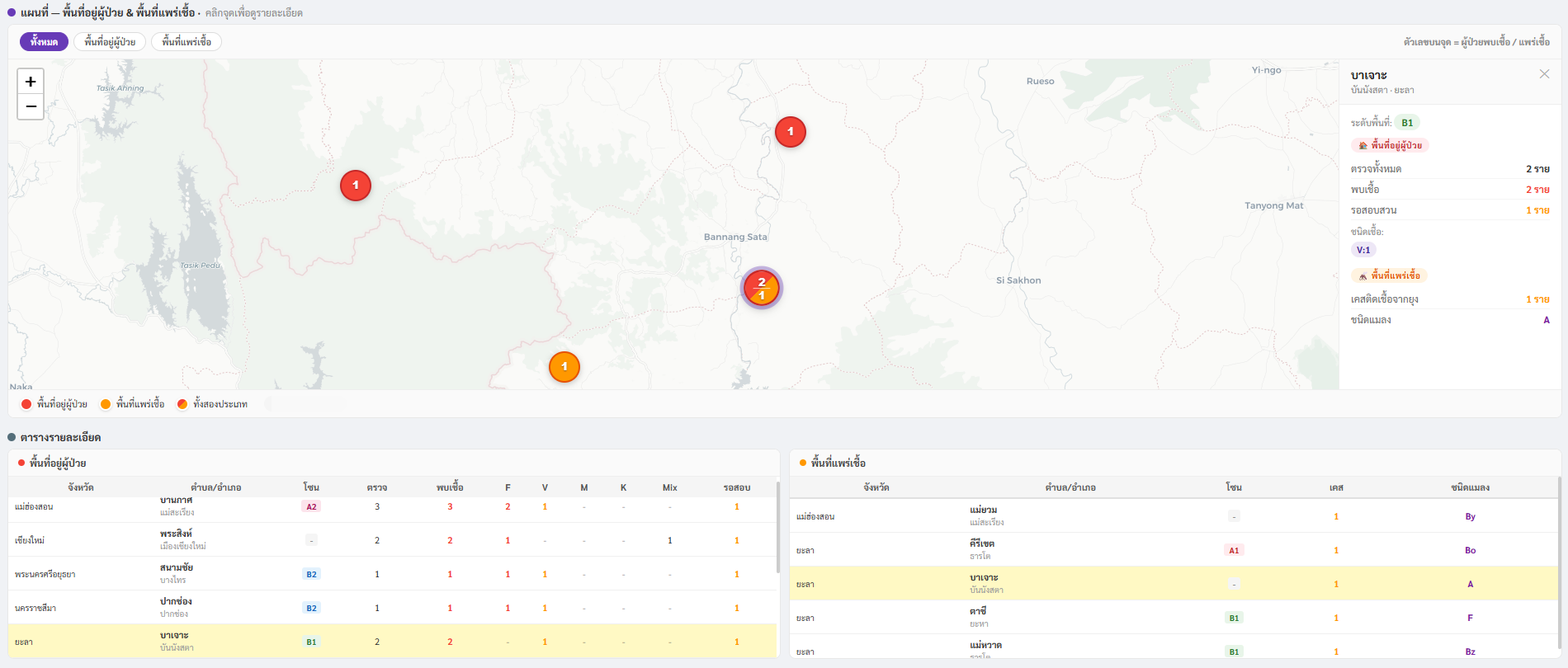Viewport: 1568px width, 668px height.
Task: Click red marker near Rueso
Action: 790,132
